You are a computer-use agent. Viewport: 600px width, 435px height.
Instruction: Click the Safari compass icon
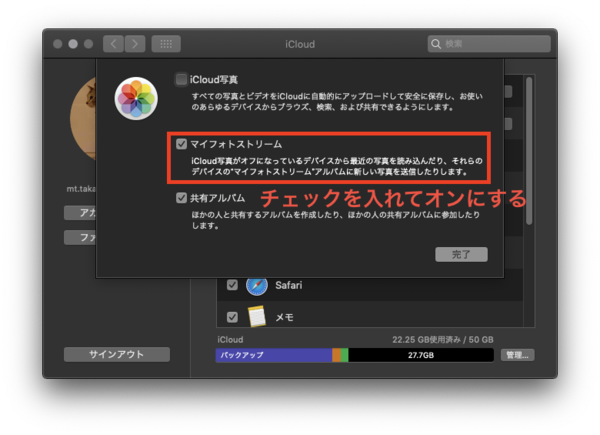click(256, 285)
